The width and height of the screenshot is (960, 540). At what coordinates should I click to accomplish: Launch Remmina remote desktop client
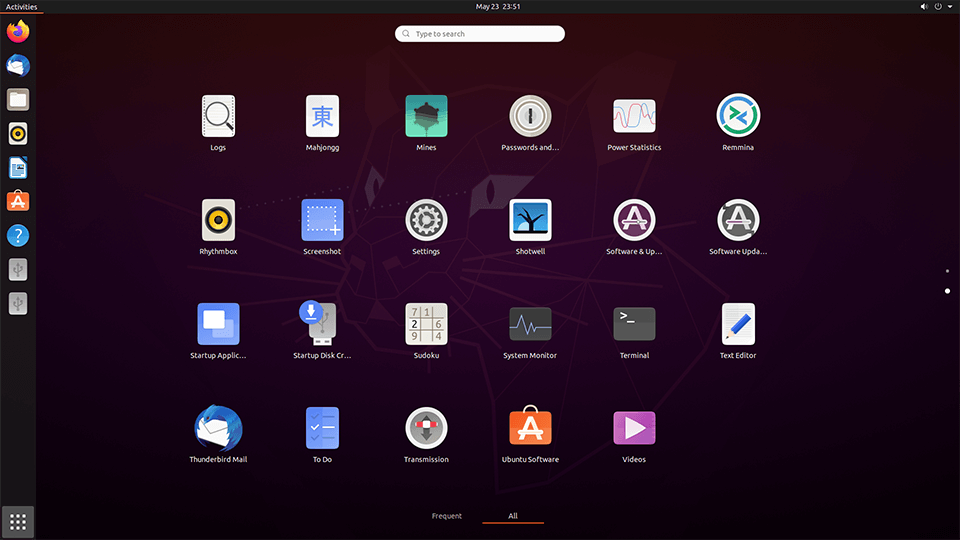pyautogui.click(x=738, y=116)
